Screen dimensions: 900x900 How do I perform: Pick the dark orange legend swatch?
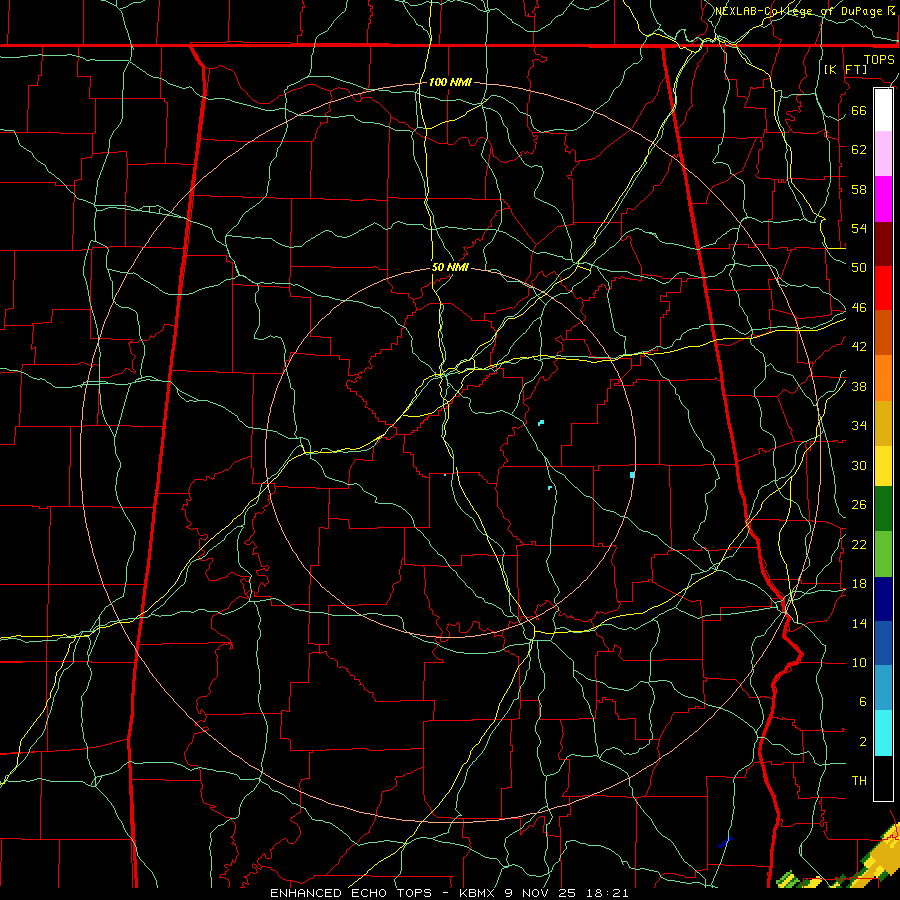click(883, 333)
